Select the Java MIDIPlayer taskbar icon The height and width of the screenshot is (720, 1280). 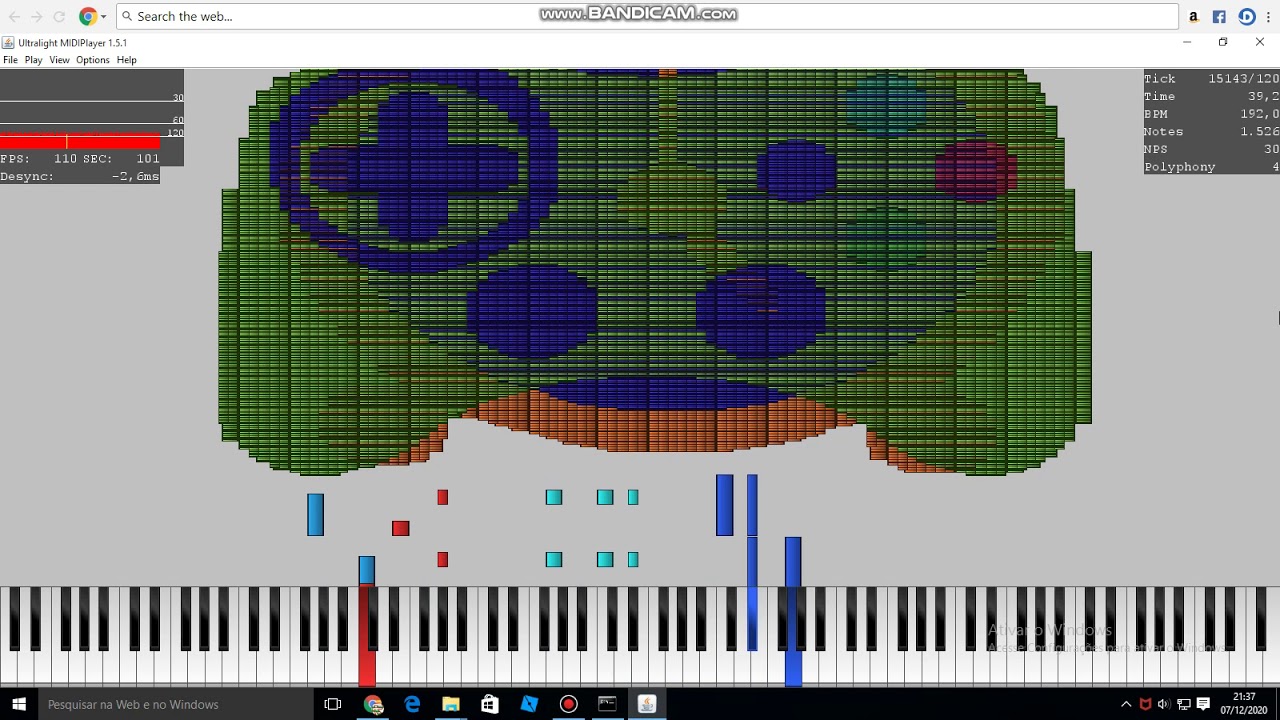646,704
